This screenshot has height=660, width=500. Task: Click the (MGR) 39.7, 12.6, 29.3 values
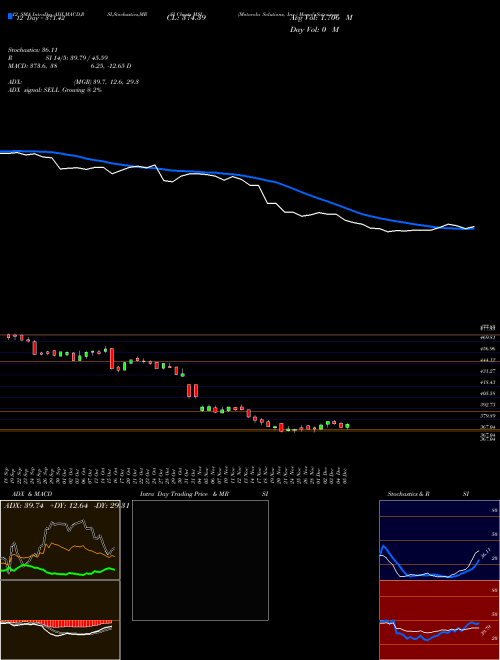(106, 82)
